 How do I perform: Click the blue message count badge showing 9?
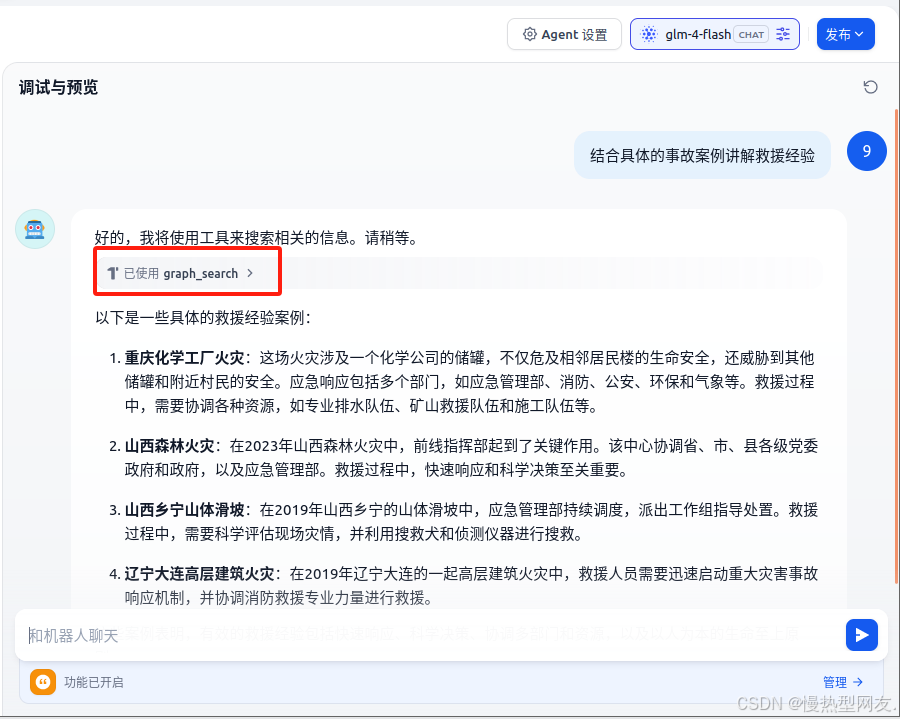tap(866, 151)
